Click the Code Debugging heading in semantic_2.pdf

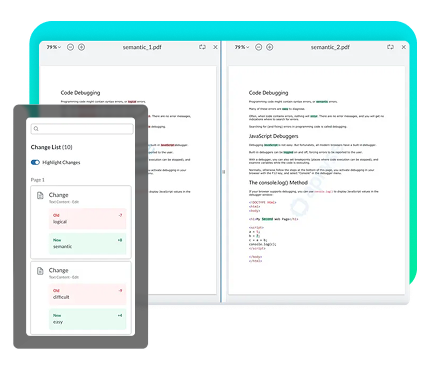tap(269, 93)
